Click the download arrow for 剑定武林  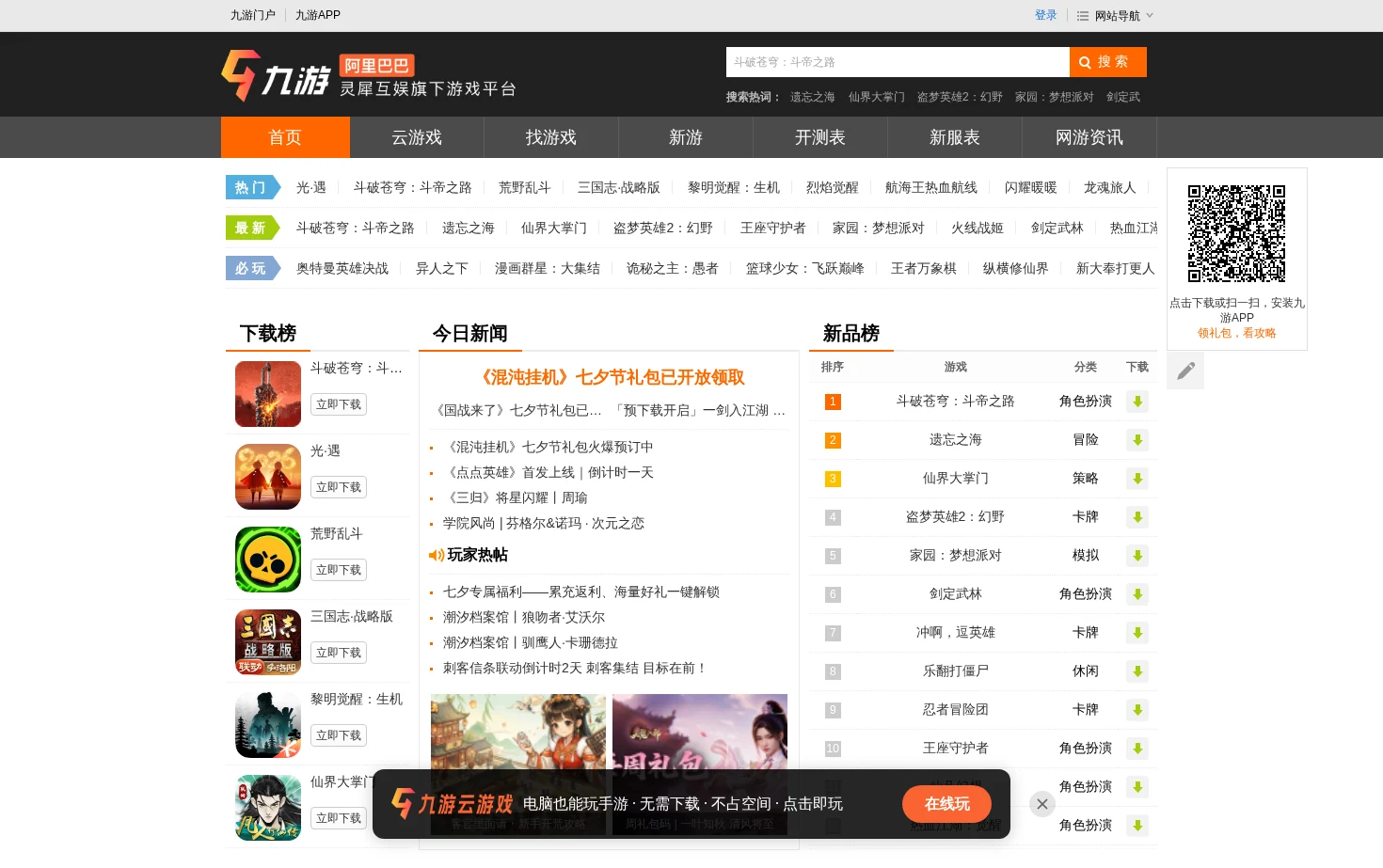click(x=1137, y=594)
